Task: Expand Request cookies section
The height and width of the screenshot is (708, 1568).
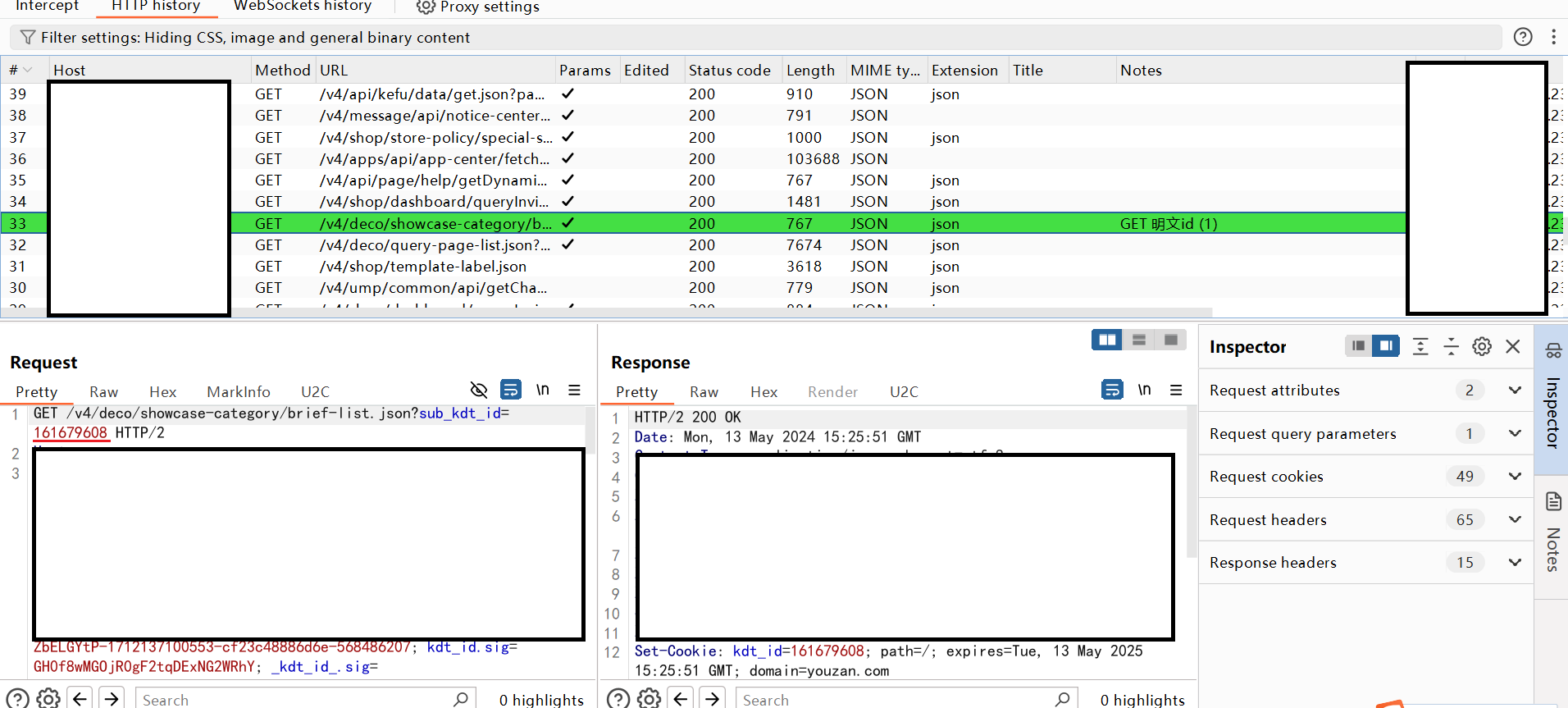Action: [x=1514, y=477]
